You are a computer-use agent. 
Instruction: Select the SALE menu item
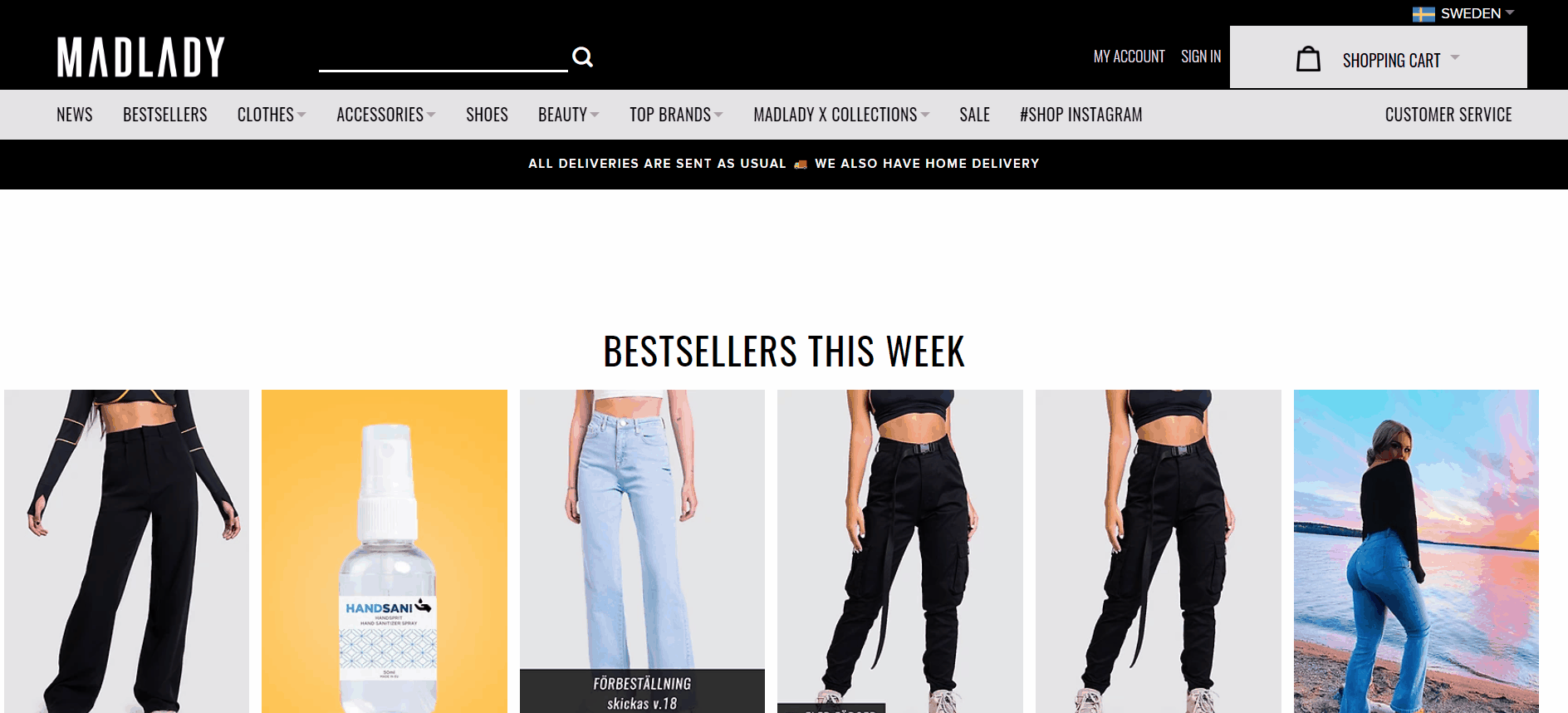[x=974, y=115]
